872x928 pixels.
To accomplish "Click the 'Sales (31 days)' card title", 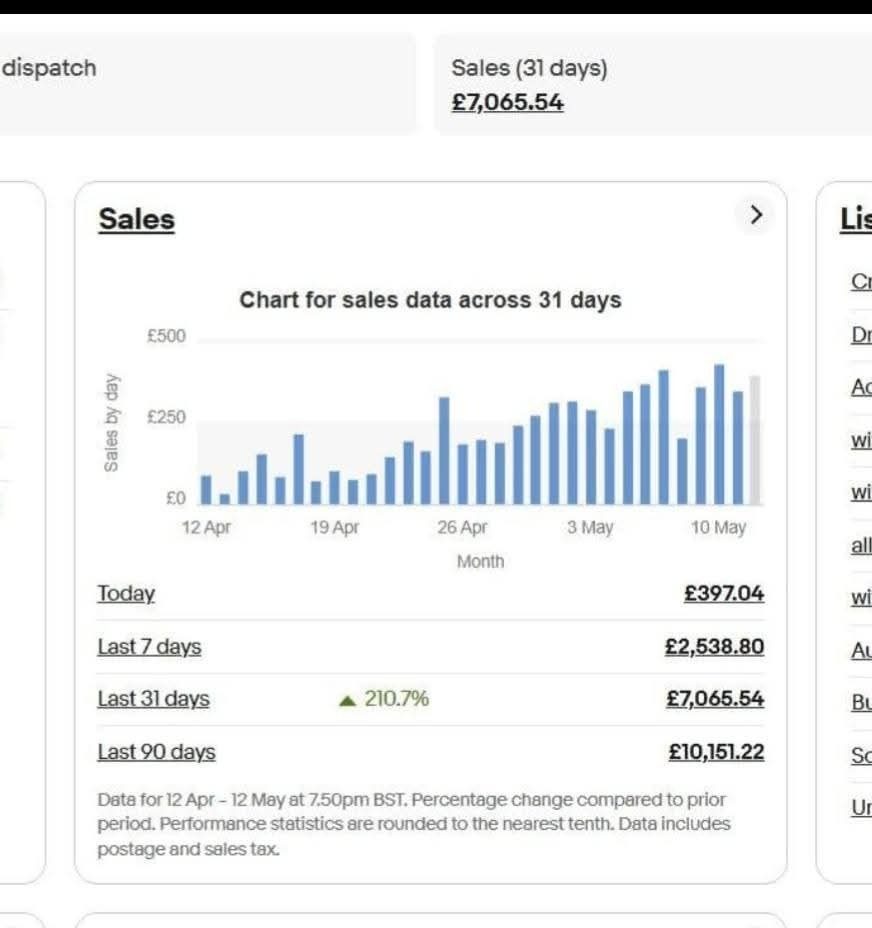I will click(x=529, y=68).
